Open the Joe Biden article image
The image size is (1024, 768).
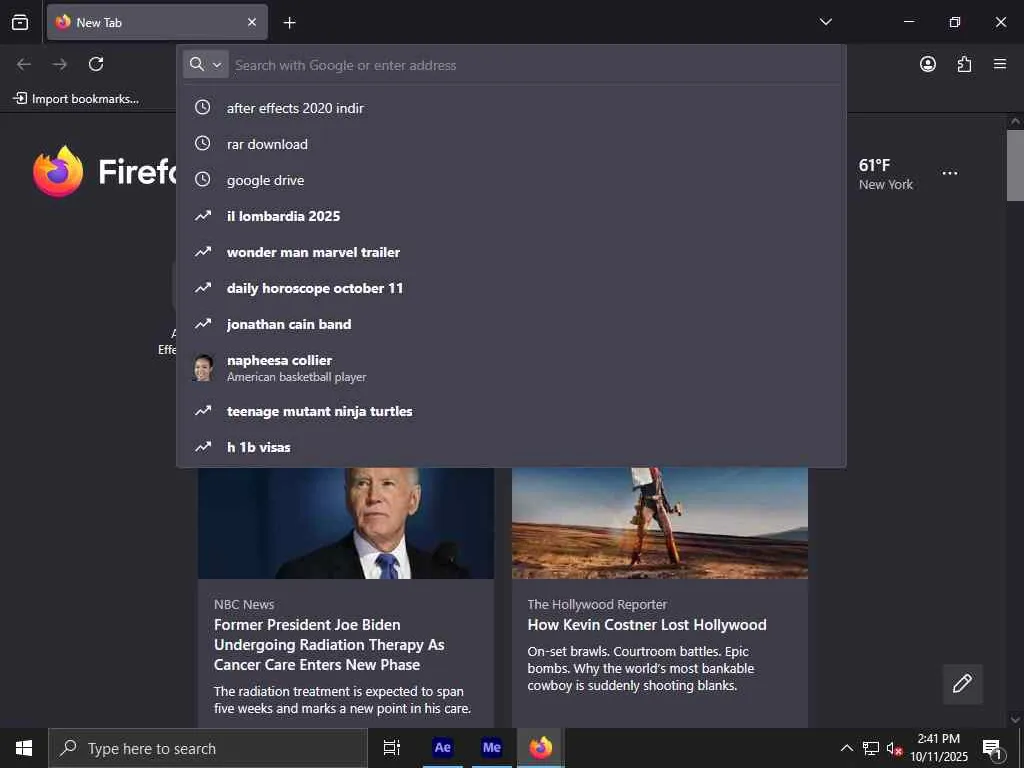[x=345, y=523]
